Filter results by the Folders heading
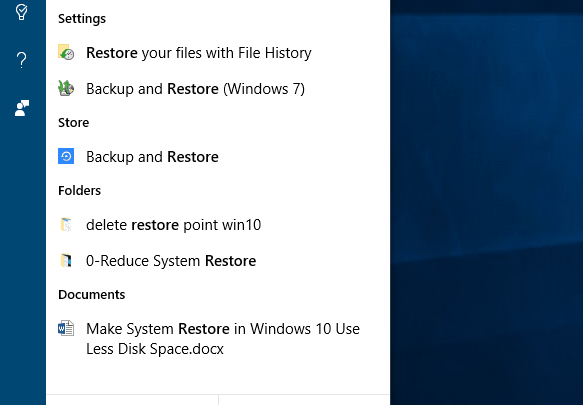The width and height of the screenshot is (583, 405). [x=79, y=190]
